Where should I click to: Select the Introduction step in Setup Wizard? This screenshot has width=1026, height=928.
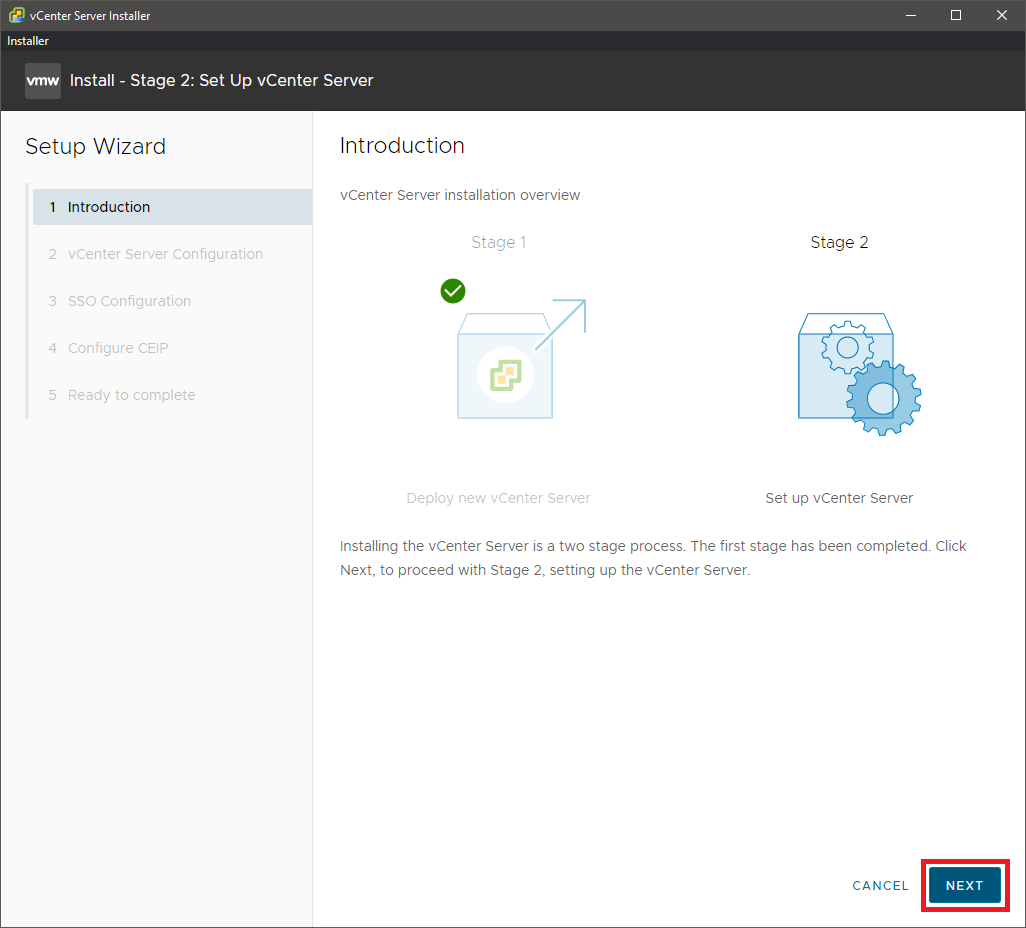(109, 207)
